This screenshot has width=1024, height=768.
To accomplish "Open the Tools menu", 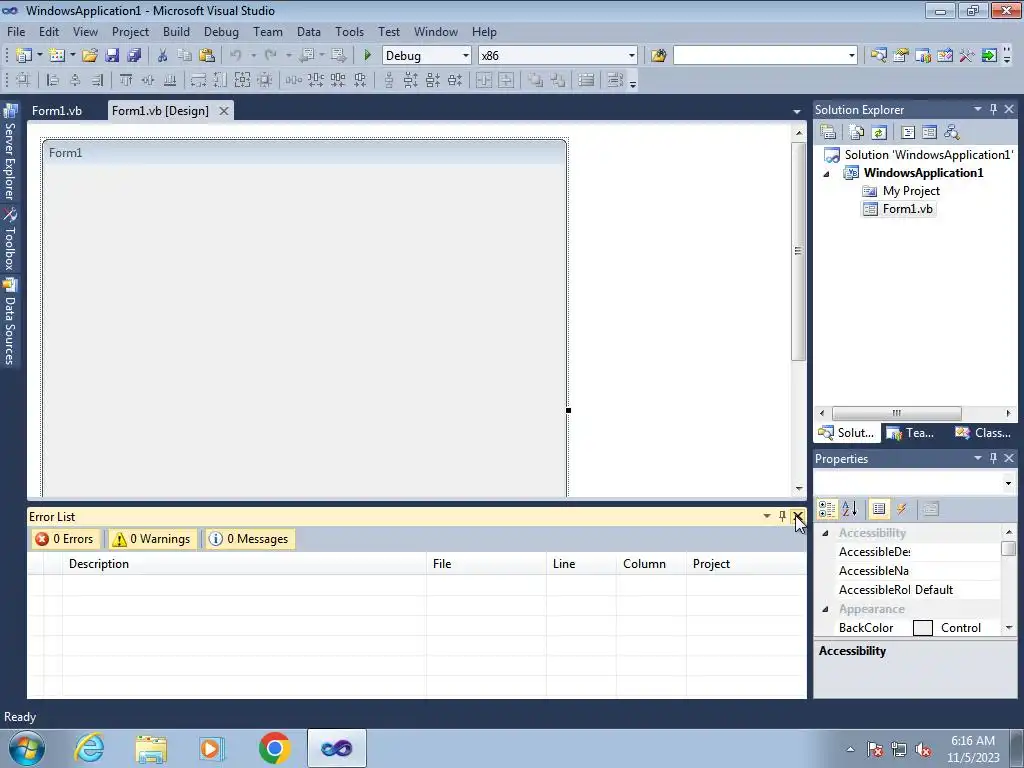I will click(x=349, y=31).
